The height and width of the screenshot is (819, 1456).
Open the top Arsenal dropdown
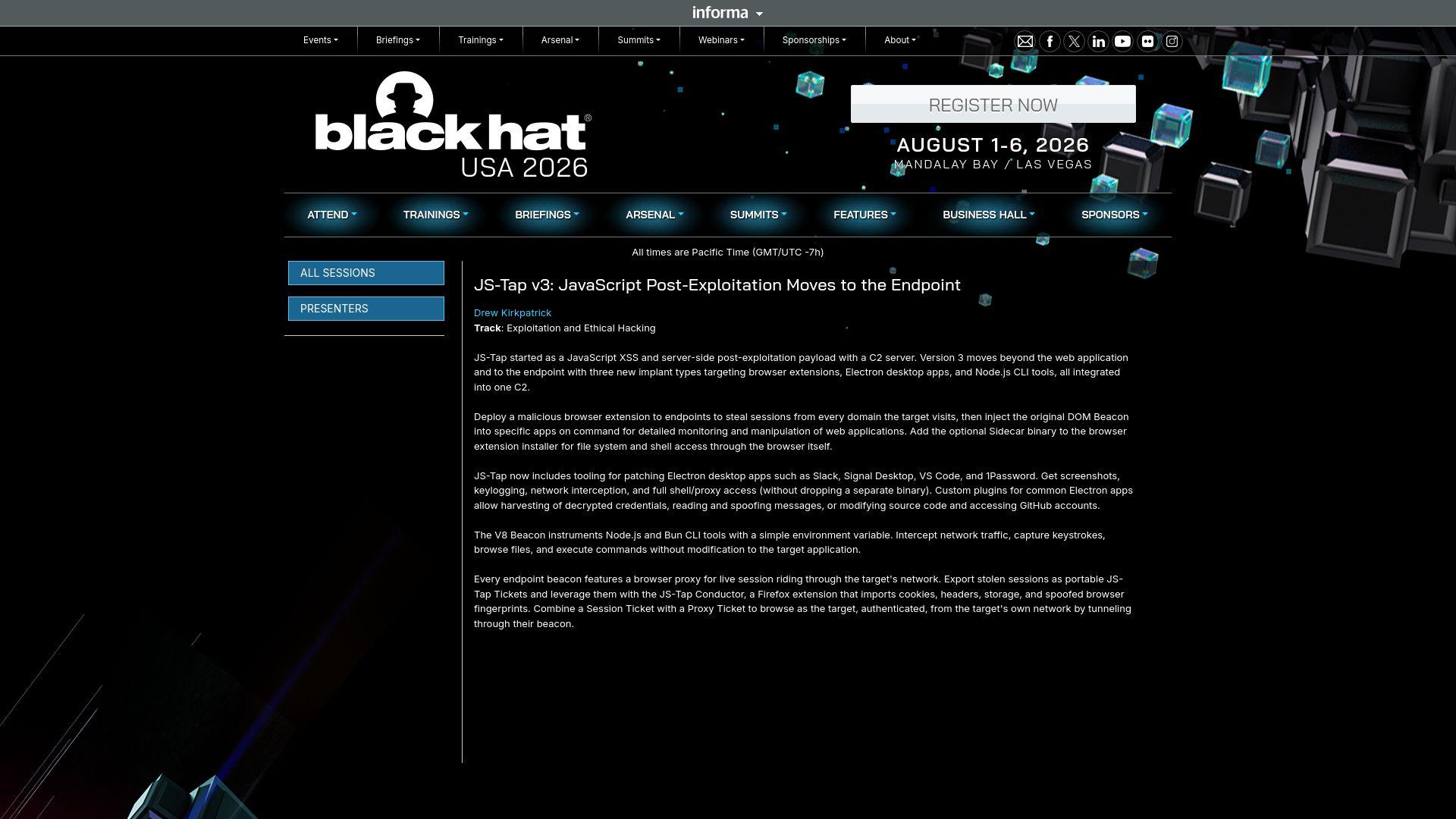560,40
